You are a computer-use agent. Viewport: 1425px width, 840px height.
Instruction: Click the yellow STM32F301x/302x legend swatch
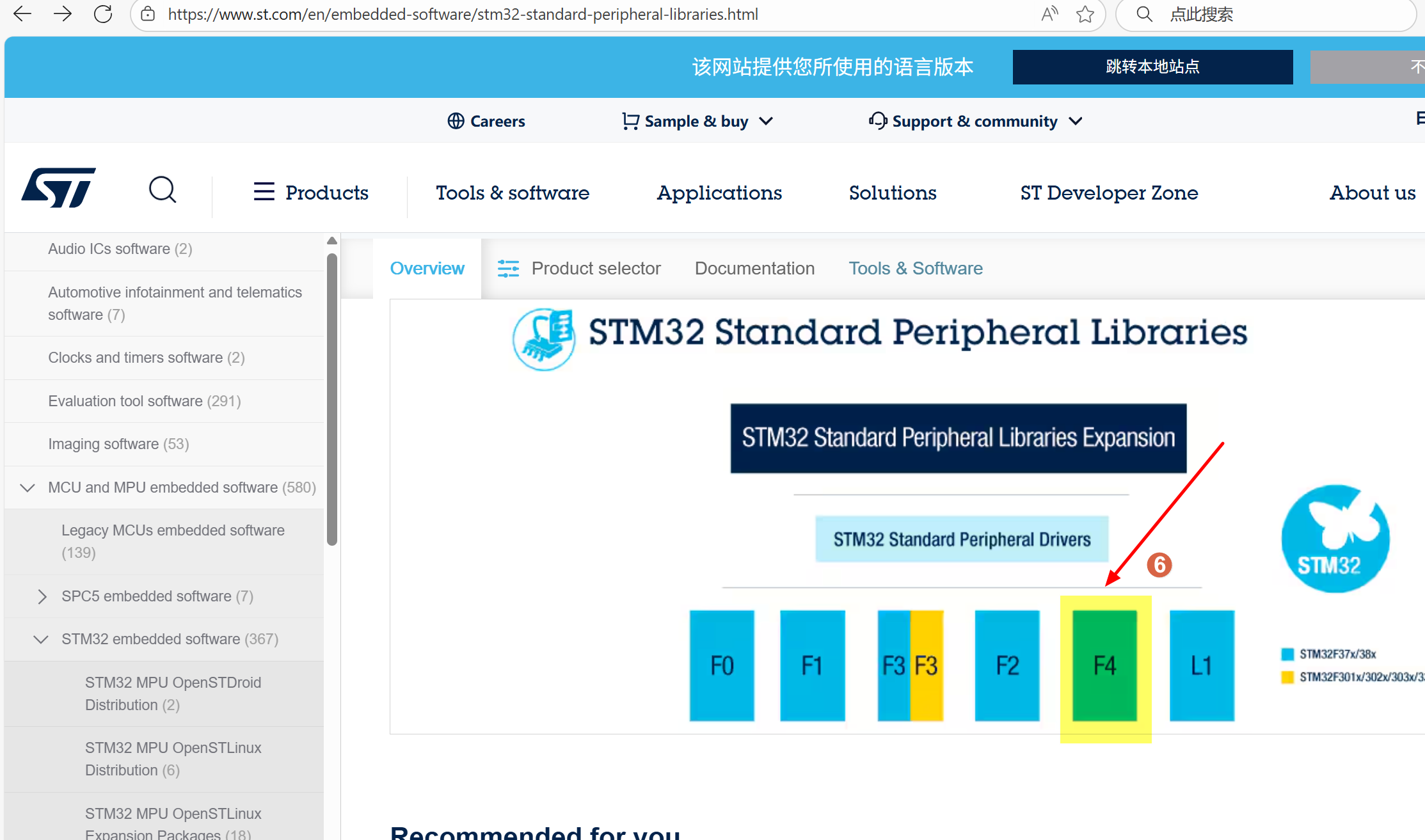(x=1287, y=677)
